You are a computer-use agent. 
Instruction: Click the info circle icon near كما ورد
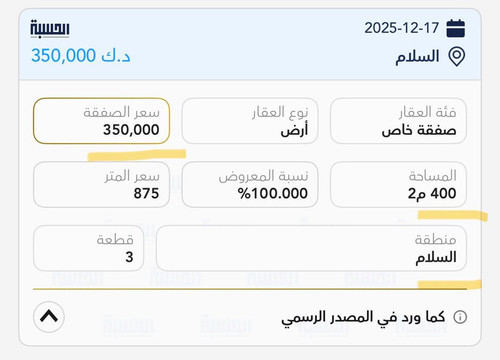(460, 317)
